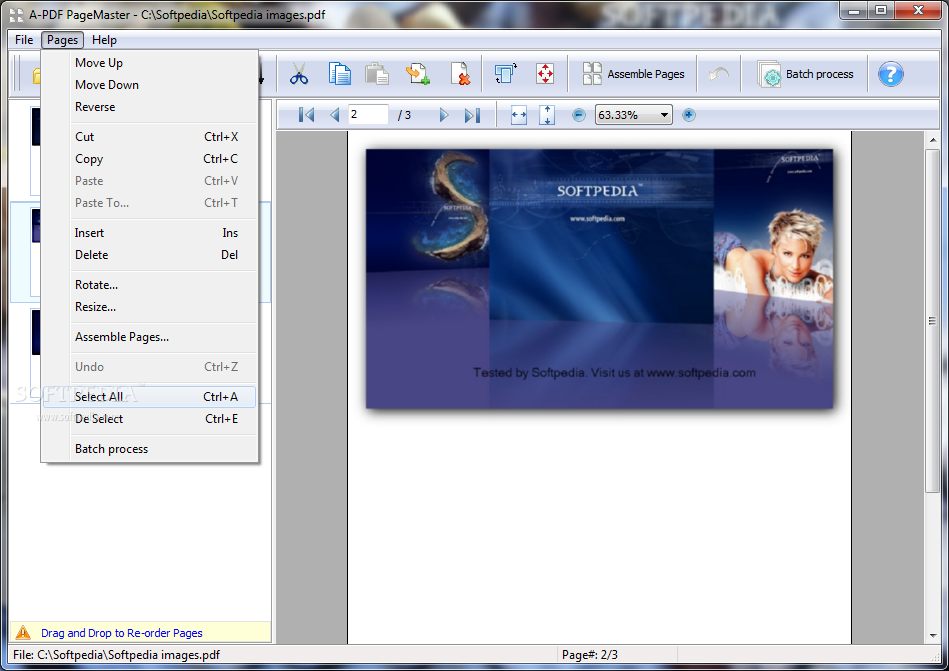Select Copy in the Pages menu
Viewport: 949px width, 671px height.
tap(149, 159)
